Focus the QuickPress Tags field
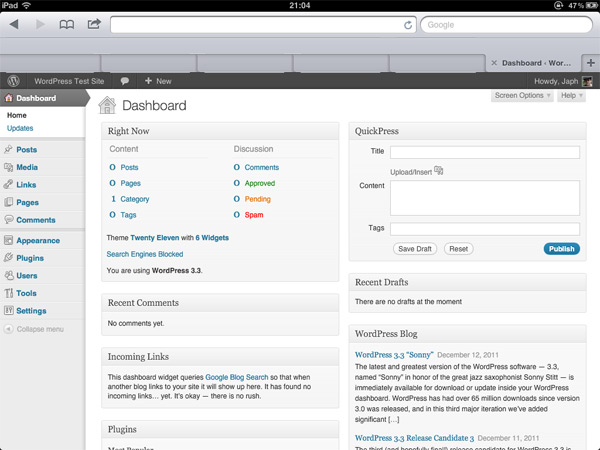The image size is (600, 450). [485, 229]
